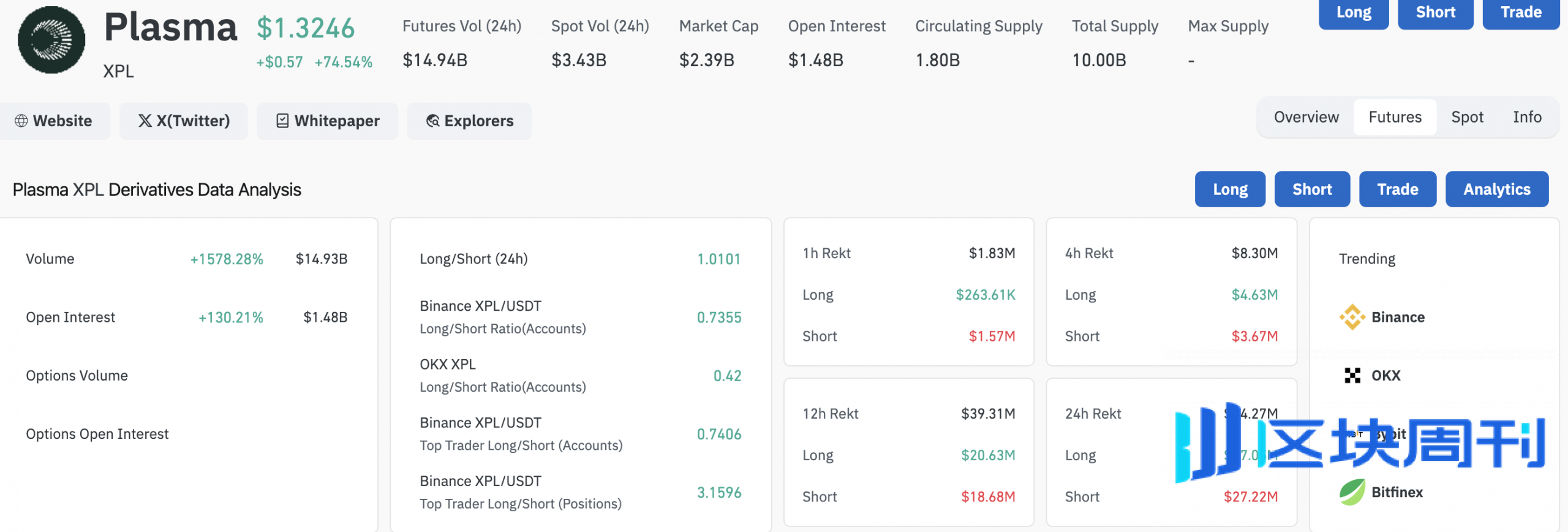Image resolution: width=1568 pixels, height=532 pixels.
Task: Click the X logo on the Twitter button
Action: click(145, 121)
